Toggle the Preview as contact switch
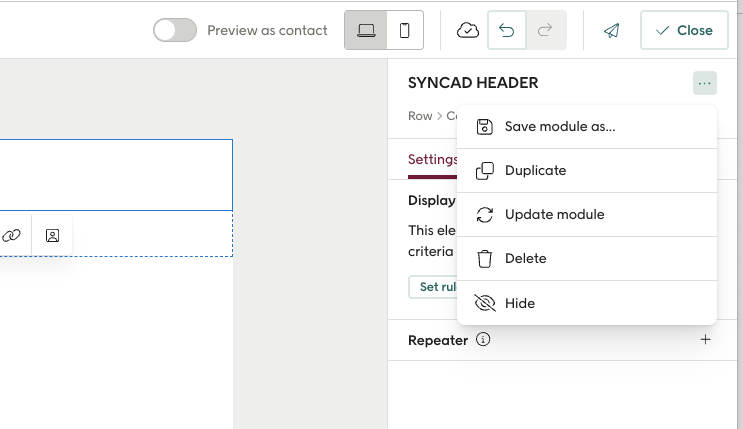The width and height of the screenshot is (743, 429). (x=174, y=30)
